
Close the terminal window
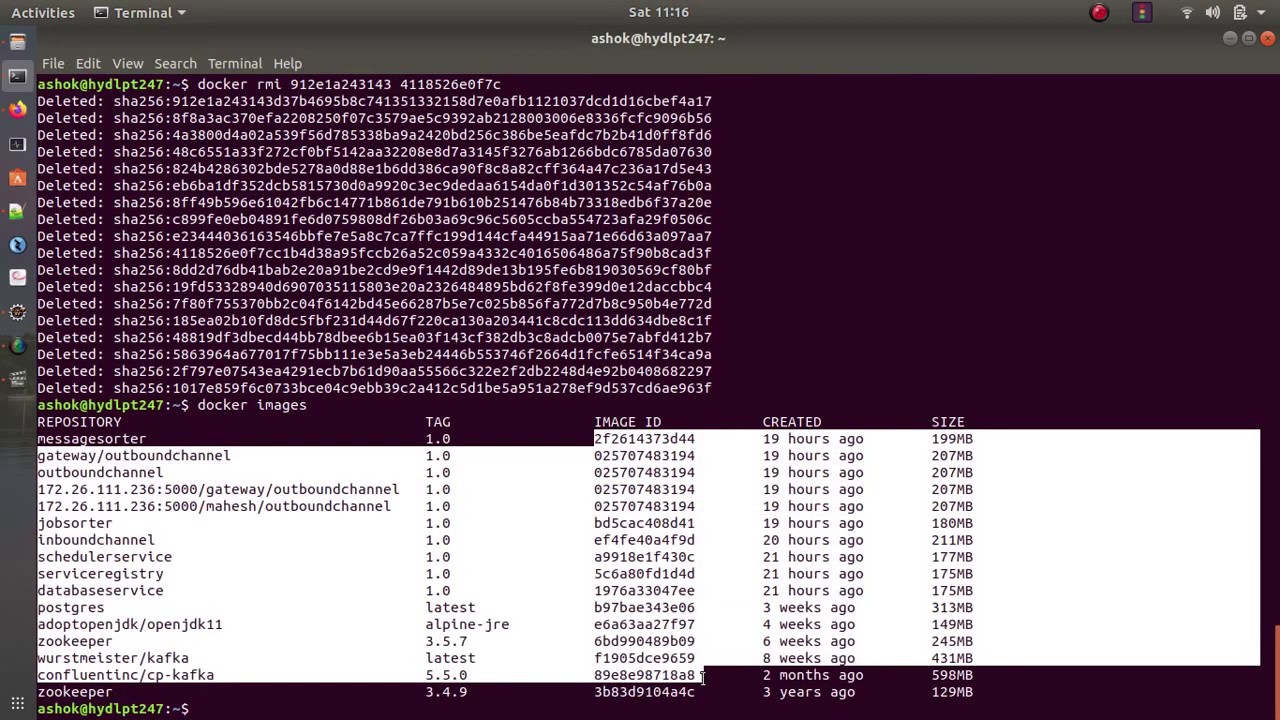[x=1268, y=38]
